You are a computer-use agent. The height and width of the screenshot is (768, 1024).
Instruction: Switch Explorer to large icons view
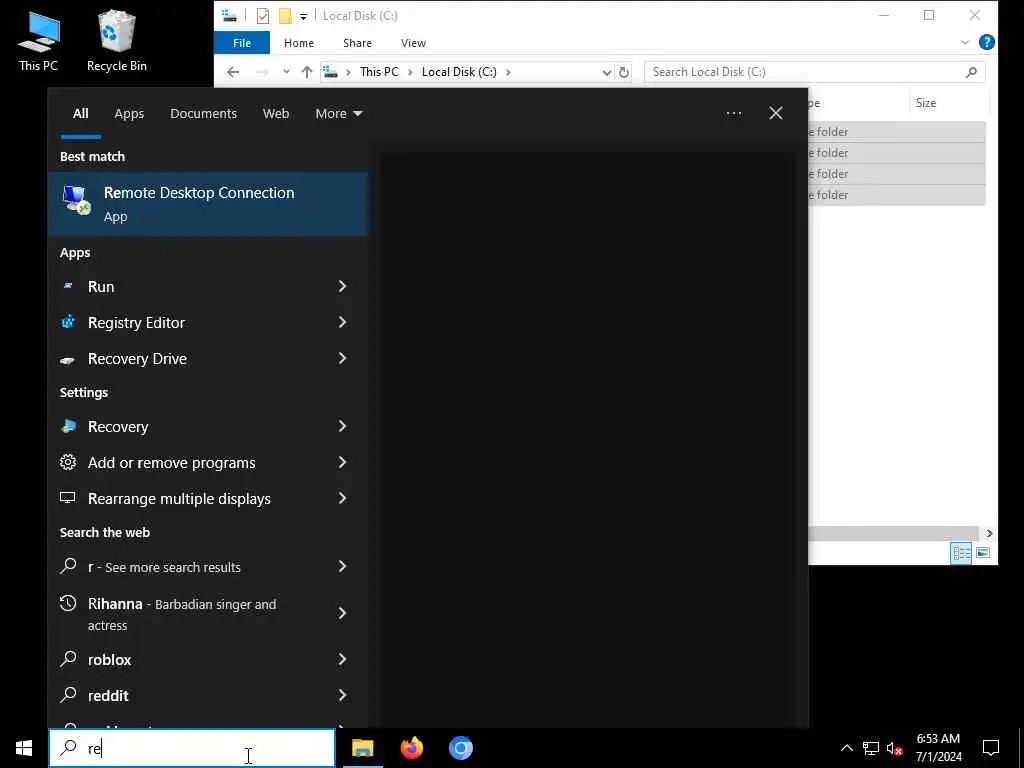[983, 553]
